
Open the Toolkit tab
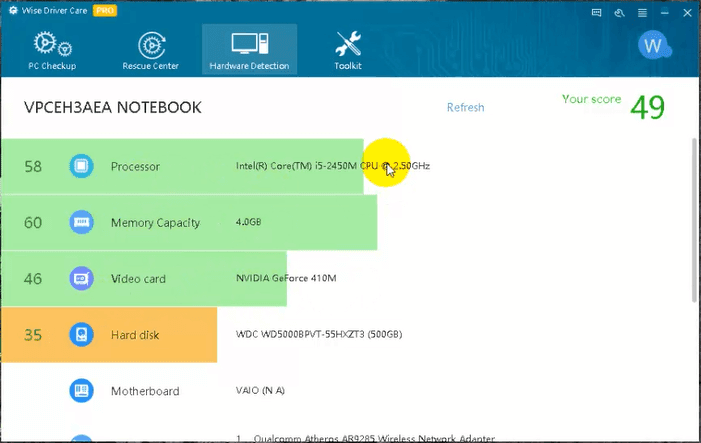point(348,51)
